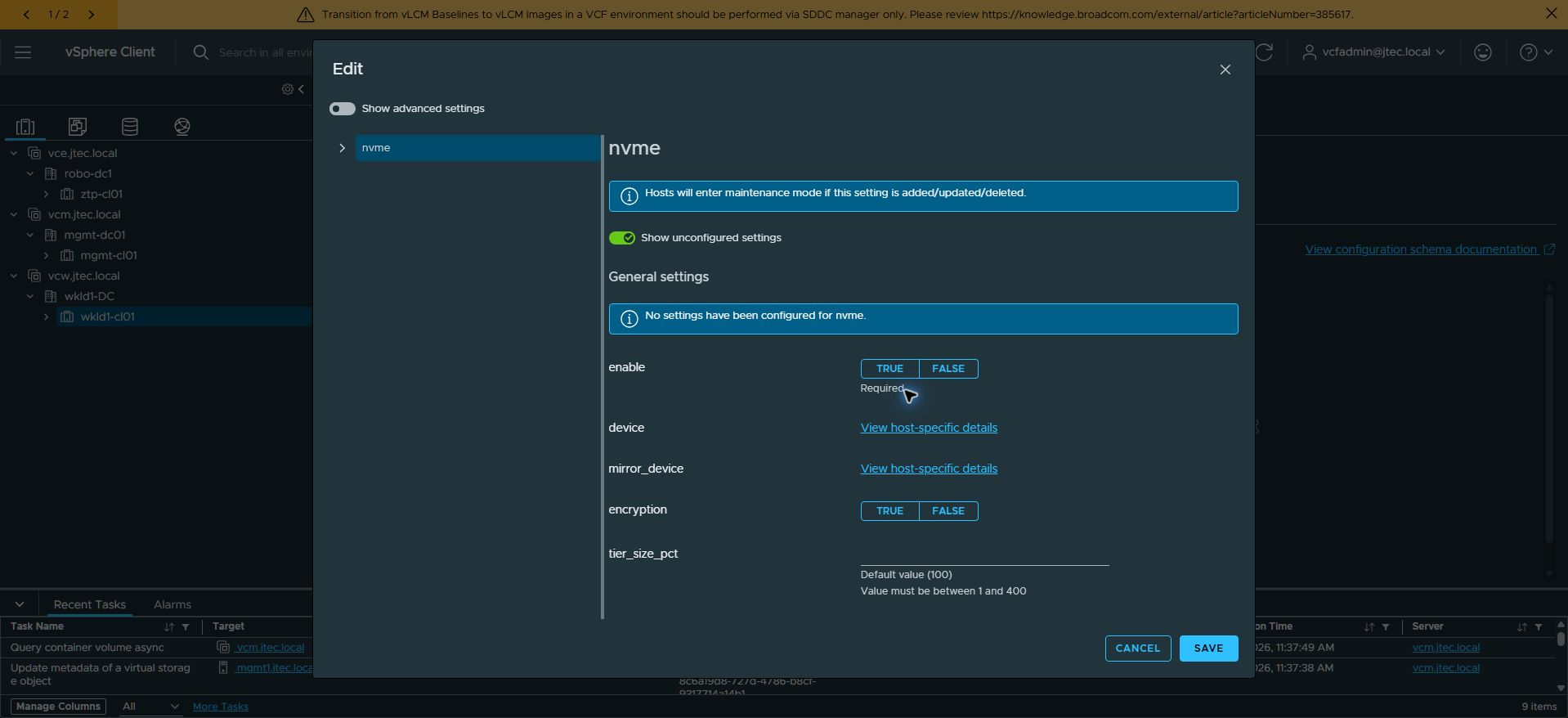Select mgmt-dc01 in inventory tree
Image resolution: width=1568 pixels, height=718 pixels.
click(95, 235)
